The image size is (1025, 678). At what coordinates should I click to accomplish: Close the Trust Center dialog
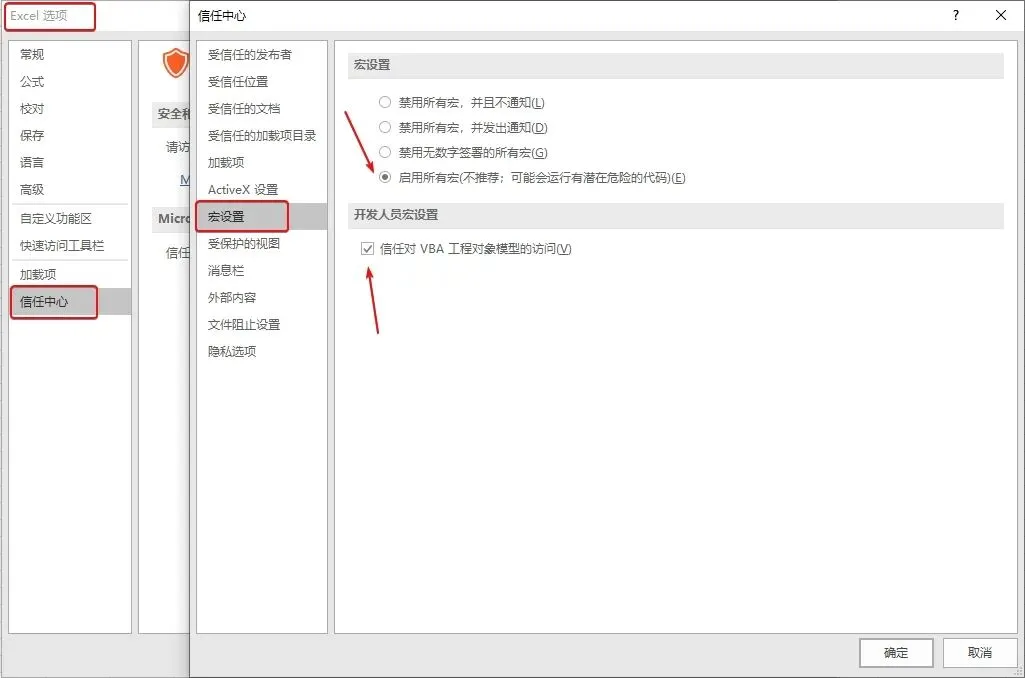(x=1001, y=15)
